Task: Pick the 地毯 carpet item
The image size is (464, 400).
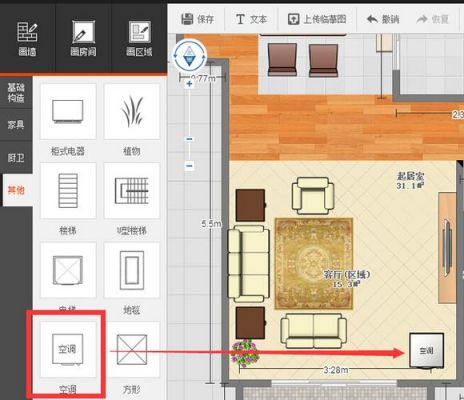Action: [132, 270]
